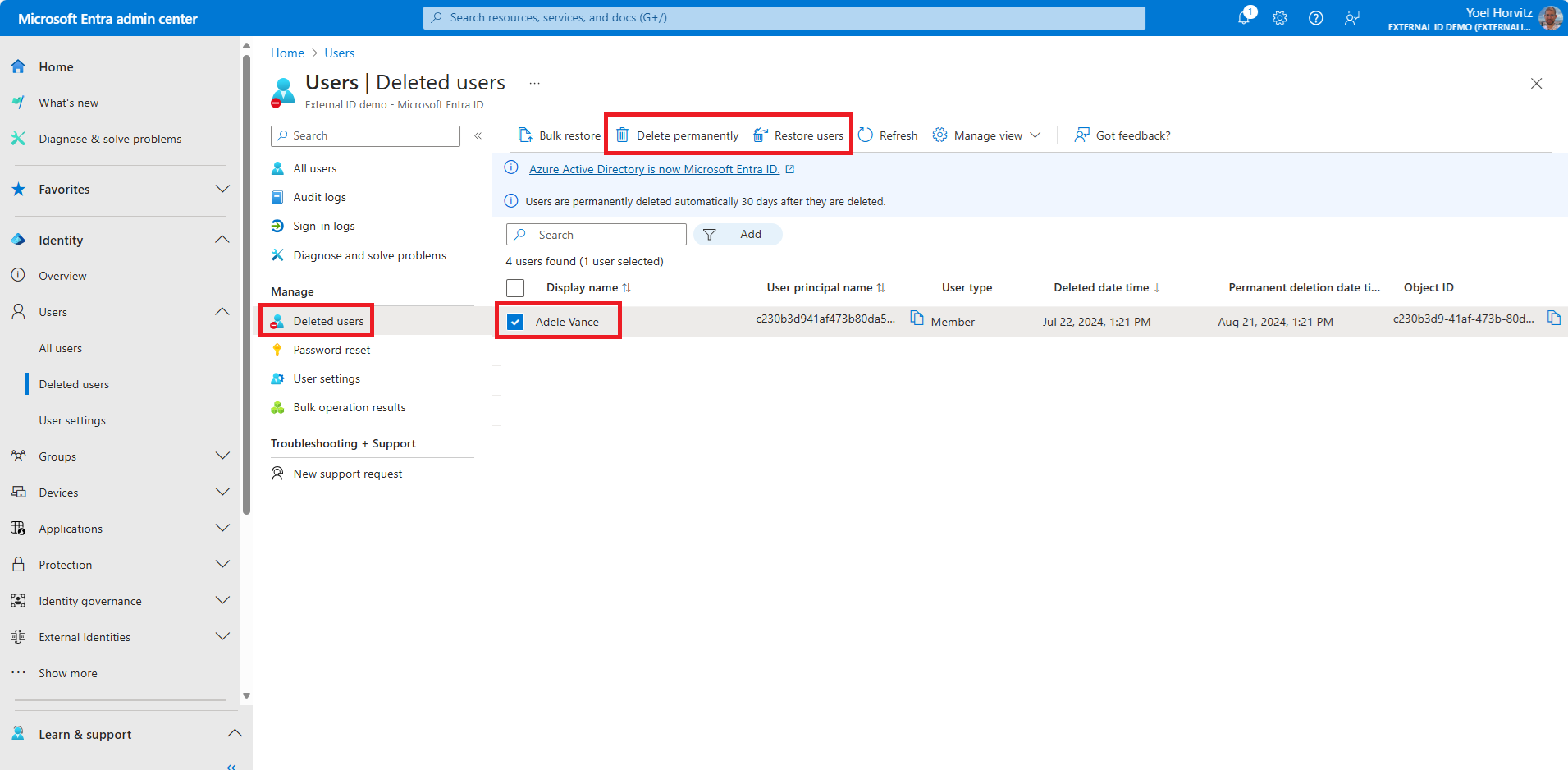The width and height of the screenshot is (1568, 770).
Task: Open portal settings gear icon
Action: point(1280,18)
